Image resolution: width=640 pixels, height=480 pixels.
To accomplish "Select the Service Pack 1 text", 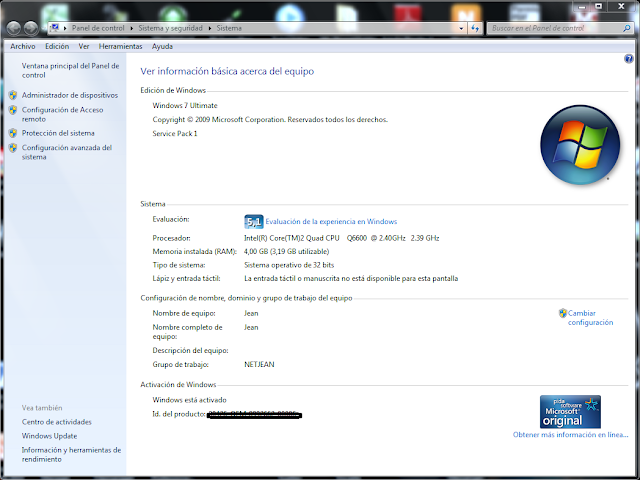I will [x=175, y=133].
